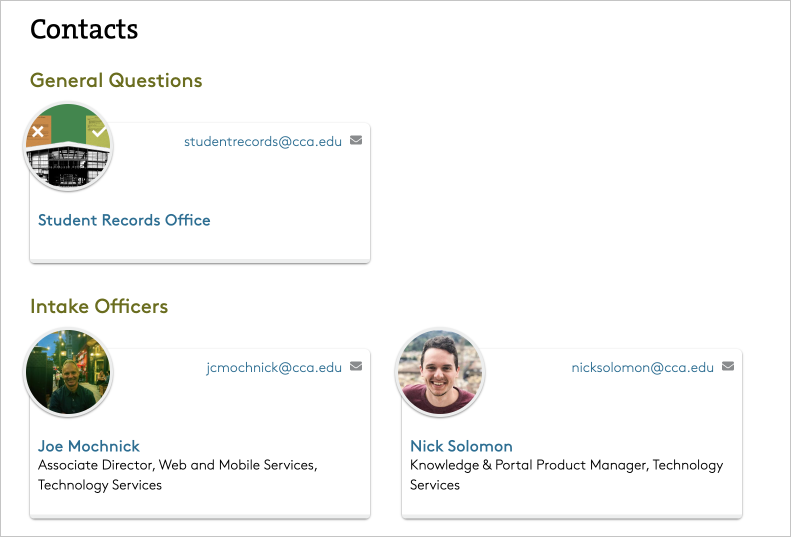Screen dimensions: 791x537
Task: Open Nick Solomon's name link
Action: pos(461,446)
